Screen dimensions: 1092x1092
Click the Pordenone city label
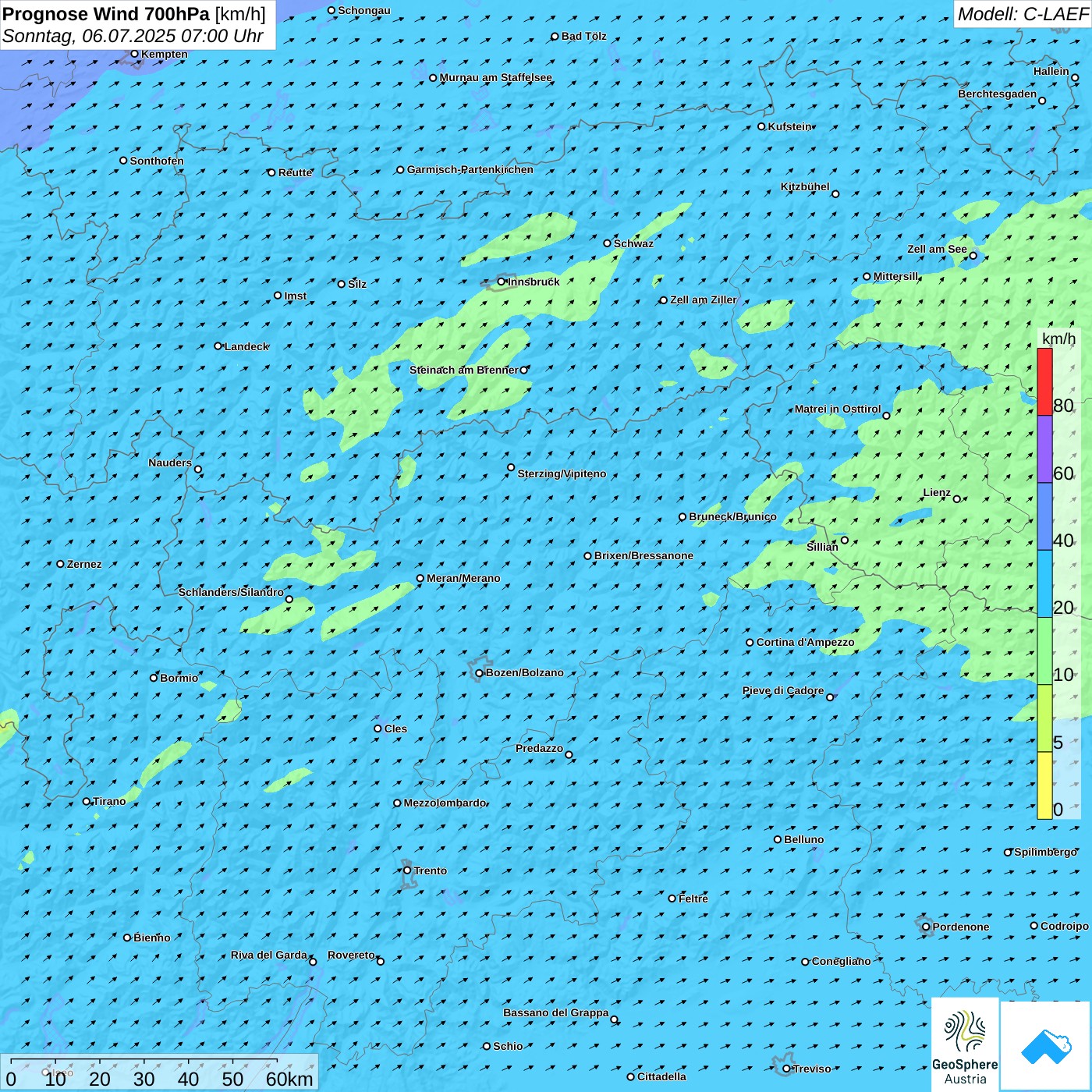click(961, 927)
